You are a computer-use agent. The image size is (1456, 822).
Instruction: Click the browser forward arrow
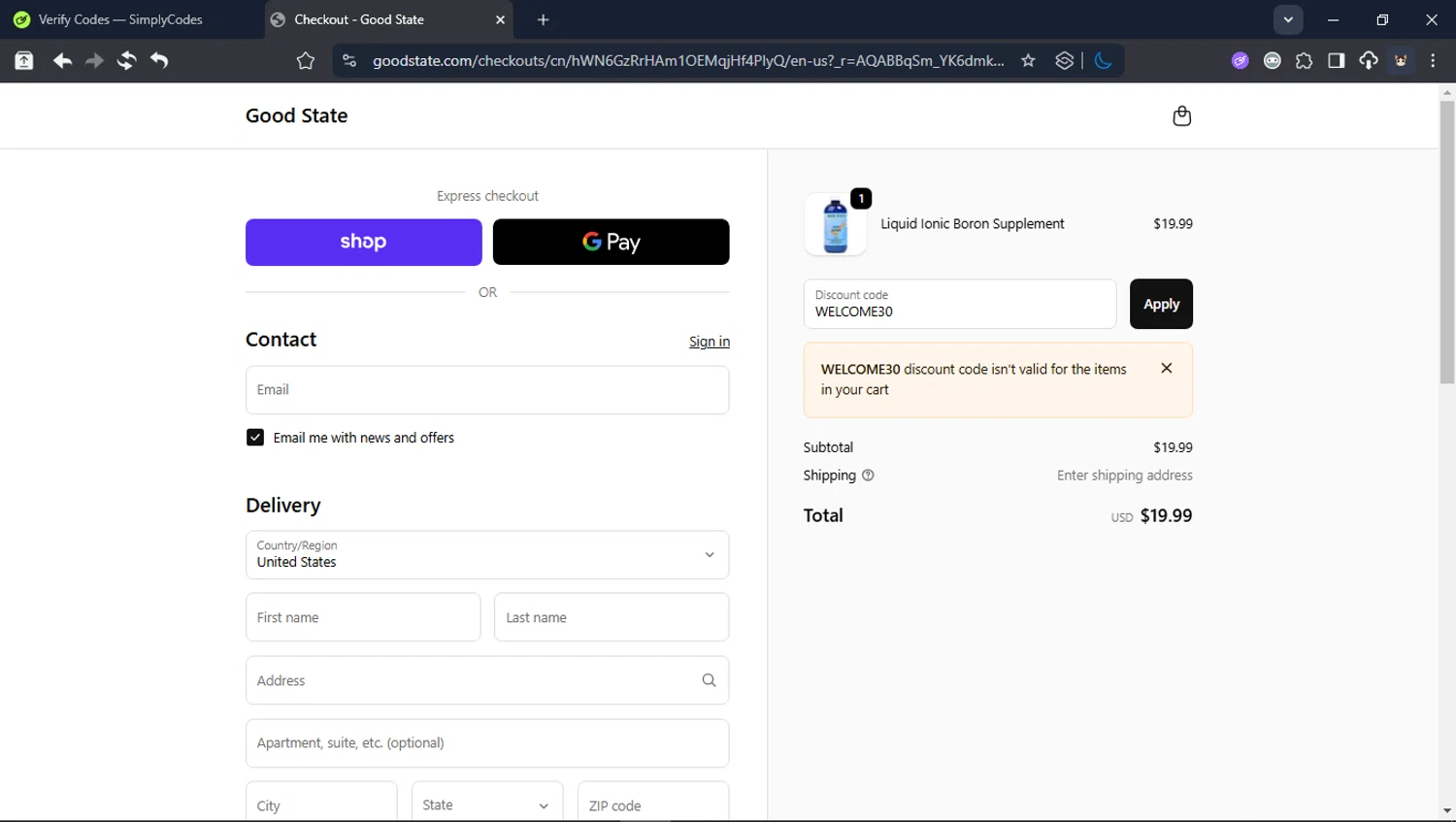[x=94, y=61]
